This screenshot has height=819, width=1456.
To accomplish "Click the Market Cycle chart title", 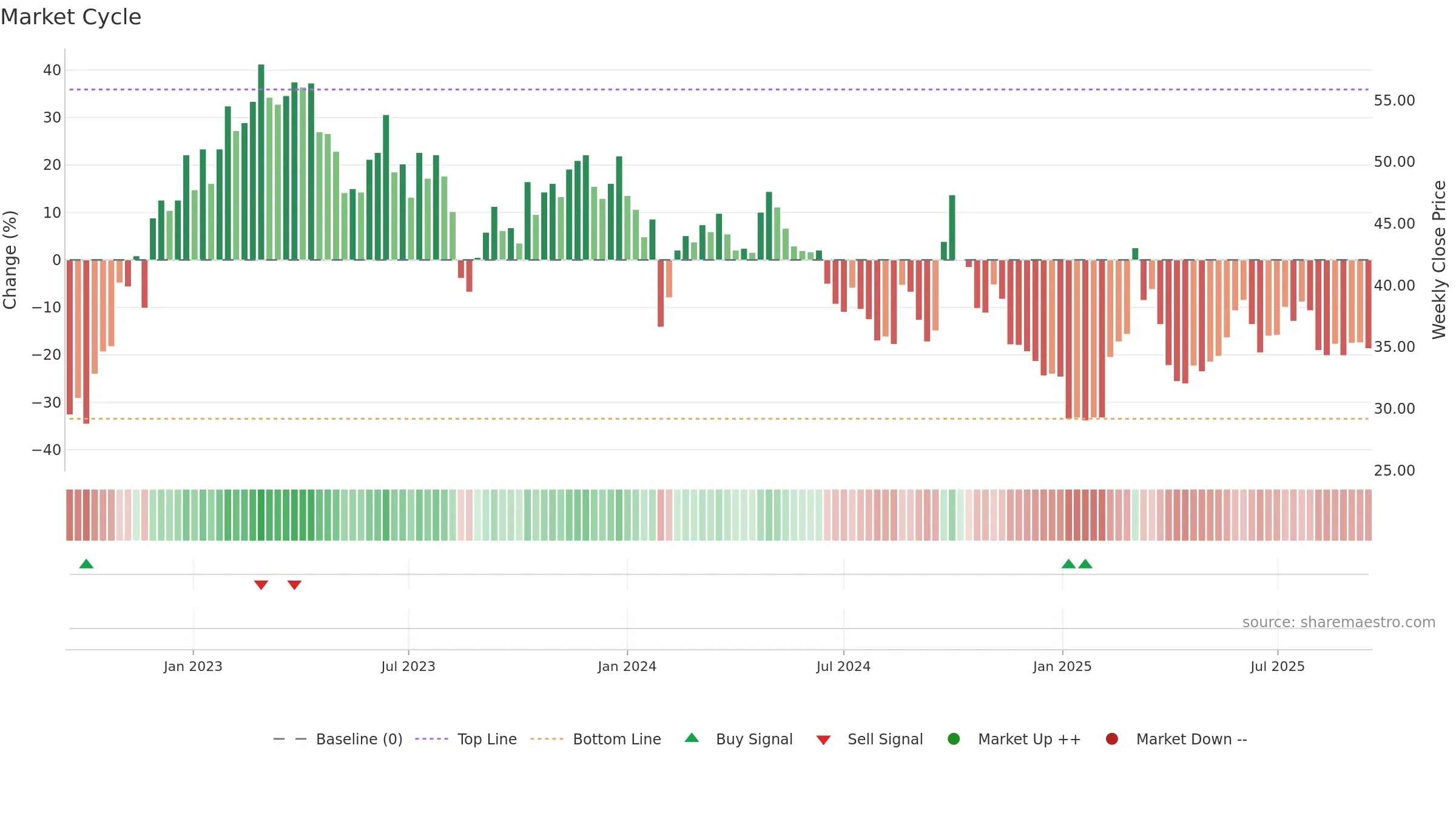I will point(71,17).
